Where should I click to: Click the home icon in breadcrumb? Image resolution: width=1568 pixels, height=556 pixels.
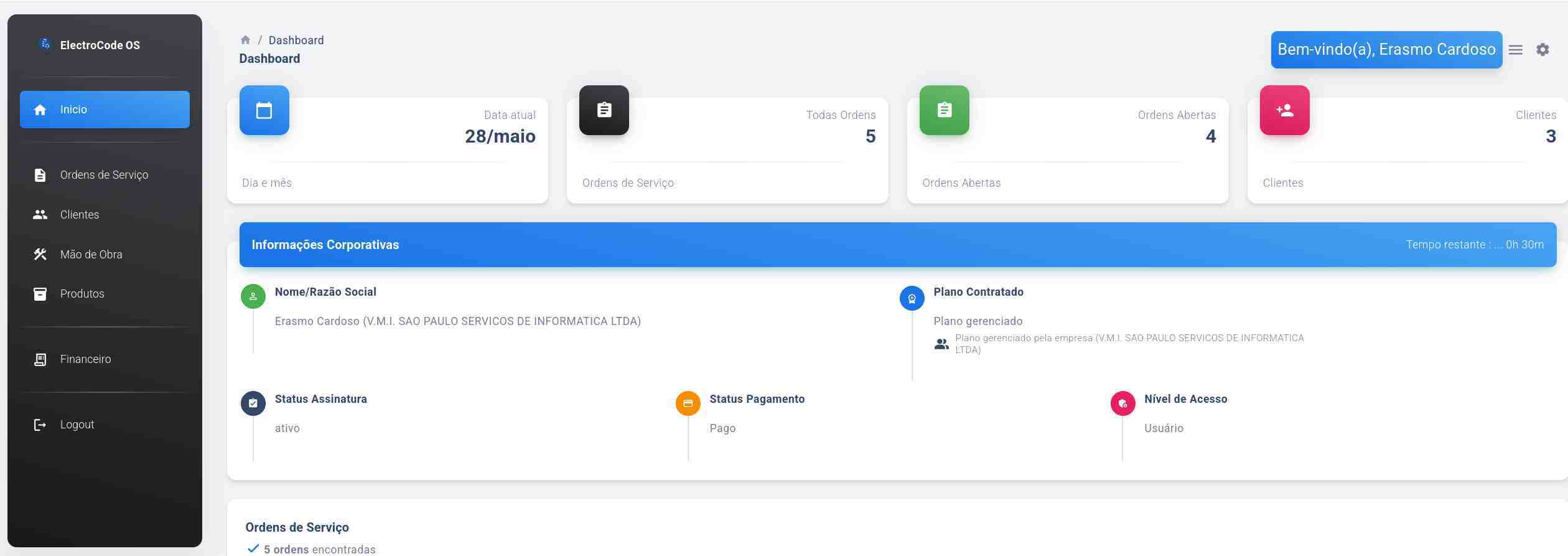(x=245, y=40)
